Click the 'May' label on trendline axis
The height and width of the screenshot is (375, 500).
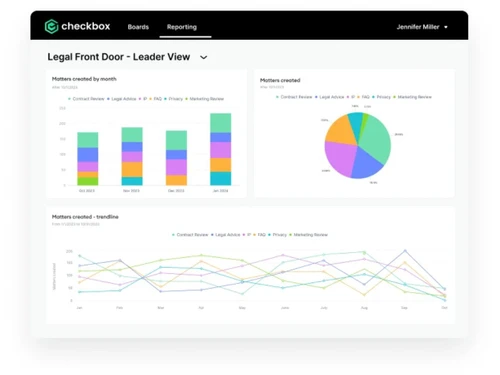[x=242, y=308]
